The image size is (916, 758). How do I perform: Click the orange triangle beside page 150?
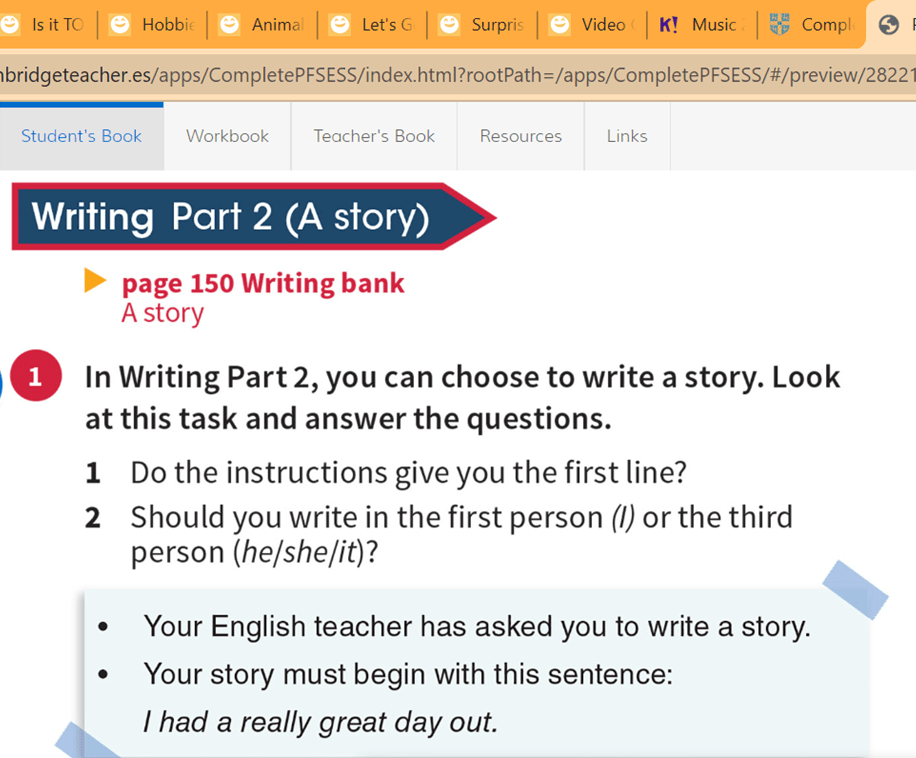tap(95, 282)
